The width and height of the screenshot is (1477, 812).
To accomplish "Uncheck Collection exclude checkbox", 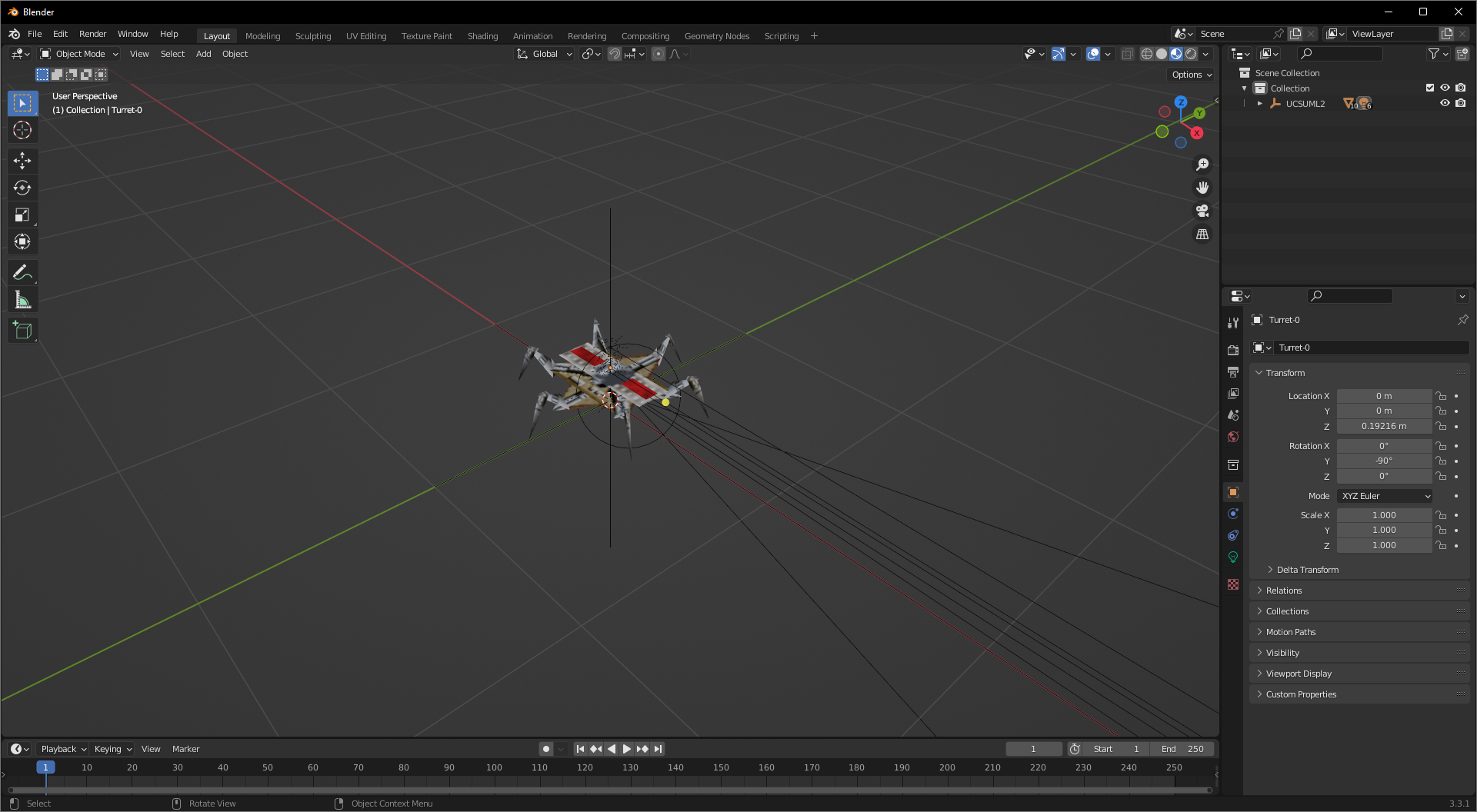I will click(1430, 88).
